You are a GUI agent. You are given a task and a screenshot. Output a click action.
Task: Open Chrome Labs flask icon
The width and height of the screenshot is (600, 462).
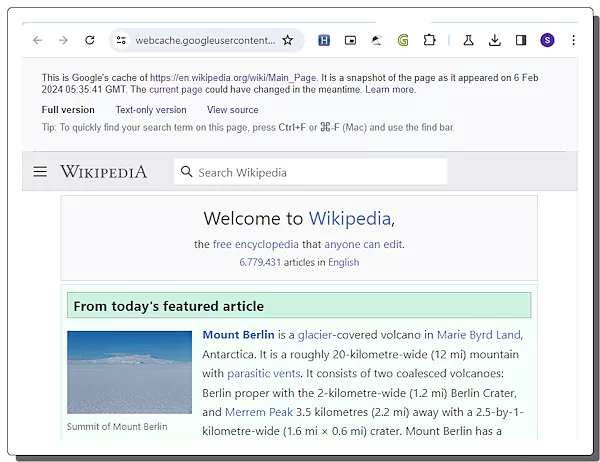tap(468, 40)
